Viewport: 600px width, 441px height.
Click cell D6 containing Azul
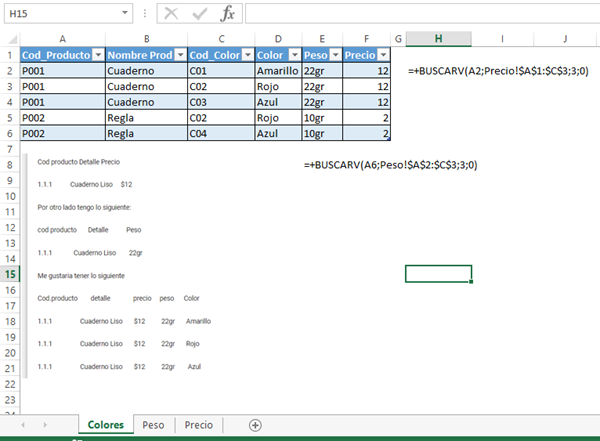[x=278, y=134]
